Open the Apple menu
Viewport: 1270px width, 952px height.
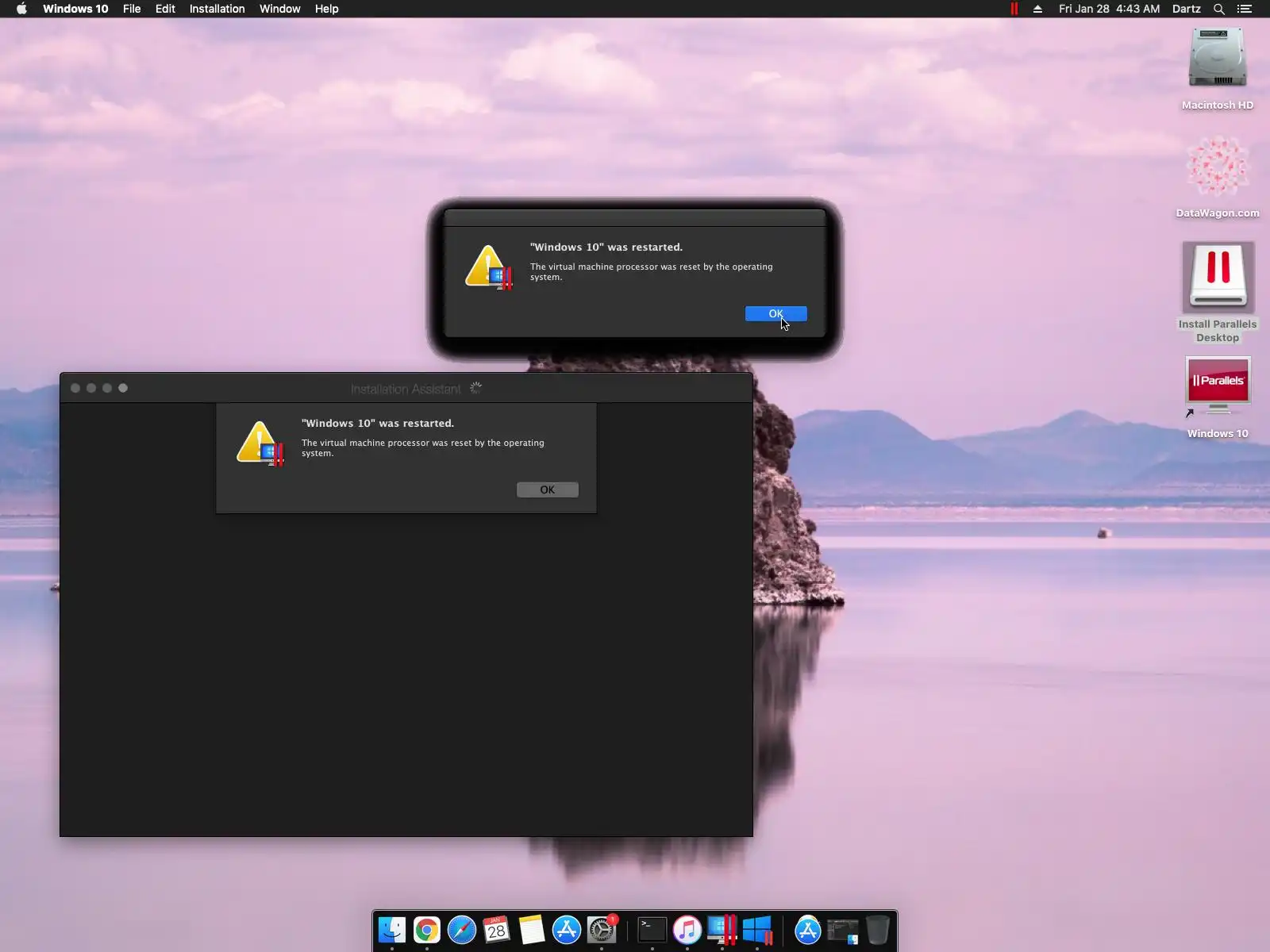coord(21,9)
